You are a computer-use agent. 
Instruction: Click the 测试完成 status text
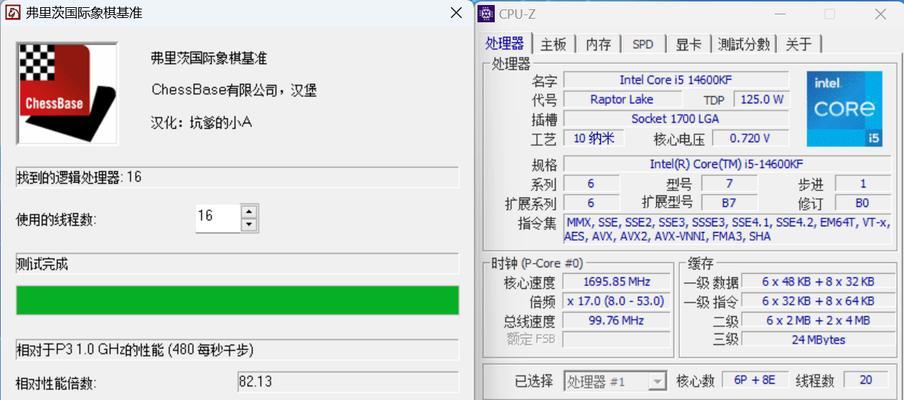coord(42,264)
